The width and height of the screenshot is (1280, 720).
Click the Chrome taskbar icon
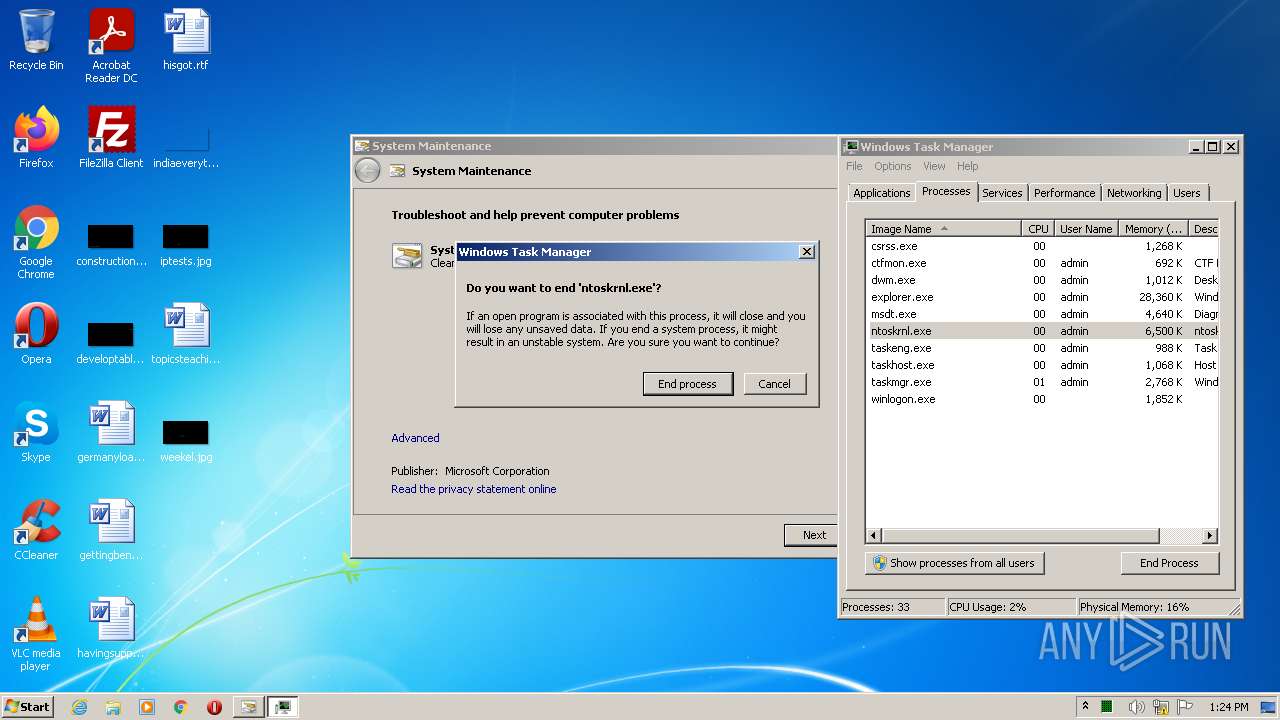tap(181, 707)
